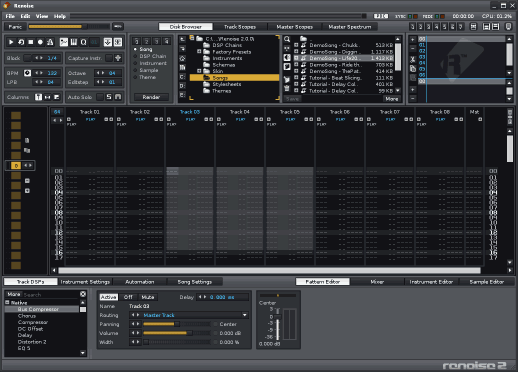The height and width of the screenshot is (372, 518).
Task: Stop playback with the Stop button
Action: coord(31,42)
